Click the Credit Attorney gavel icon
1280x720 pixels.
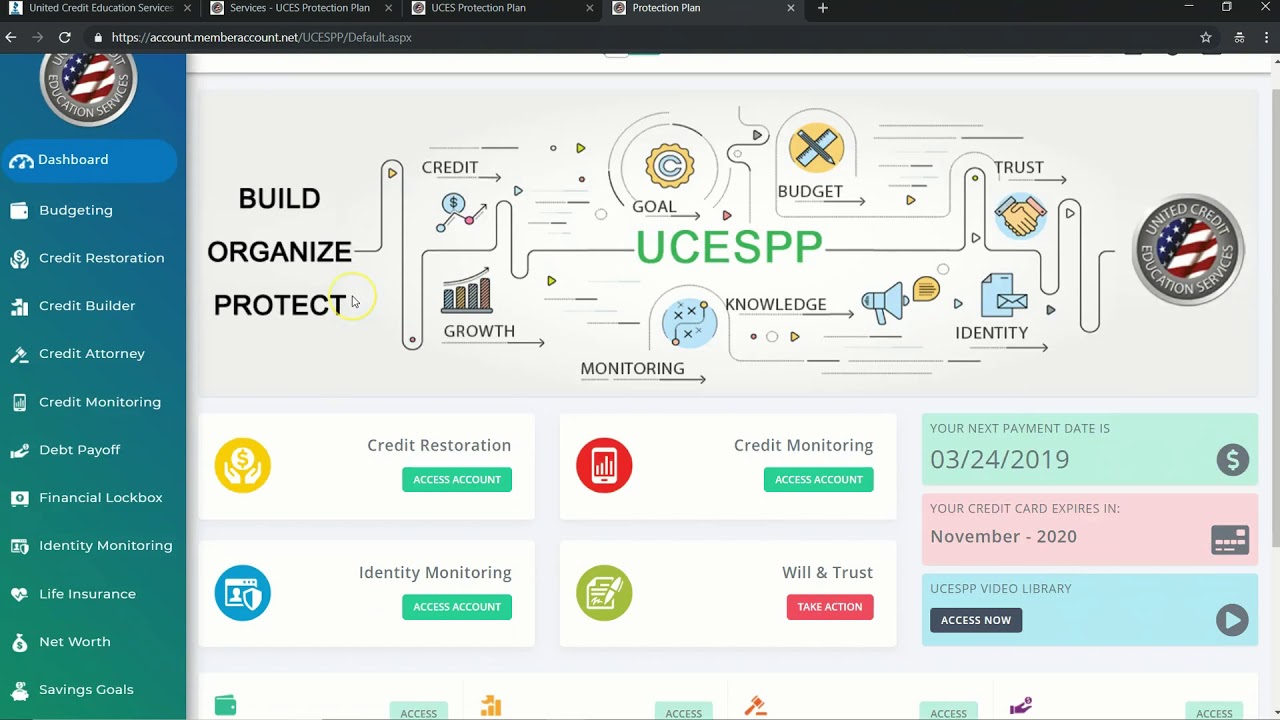point(19,355)
